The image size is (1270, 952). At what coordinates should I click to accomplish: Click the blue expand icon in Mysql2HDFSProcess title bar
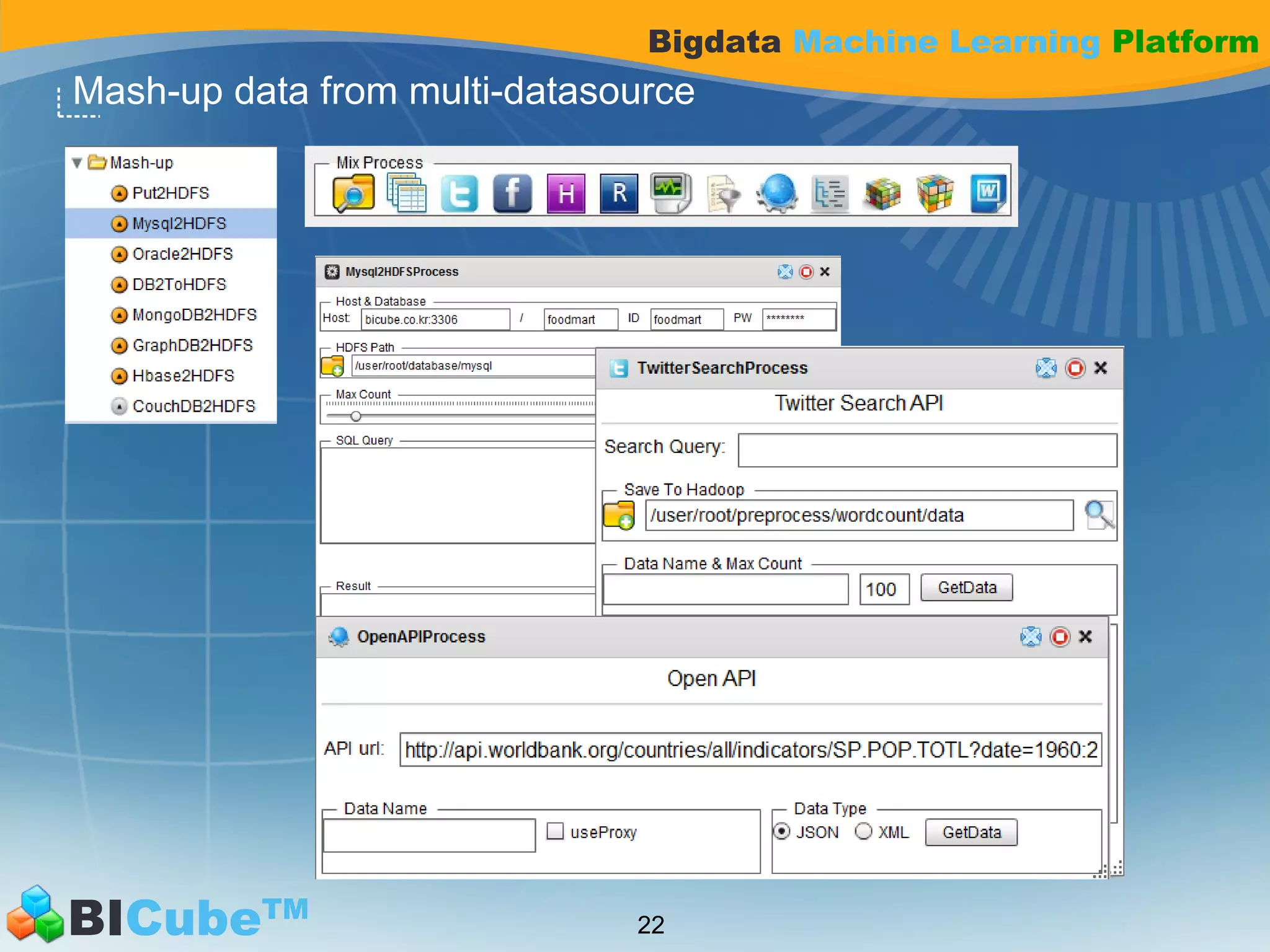[785, 271]
